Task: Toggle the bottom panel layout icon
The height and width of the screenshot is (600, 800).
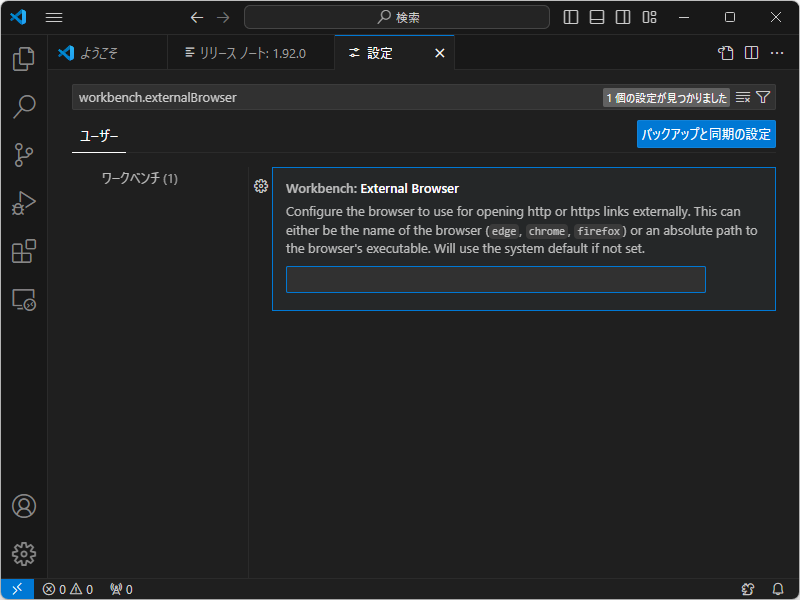Action: tap(597, 17)
